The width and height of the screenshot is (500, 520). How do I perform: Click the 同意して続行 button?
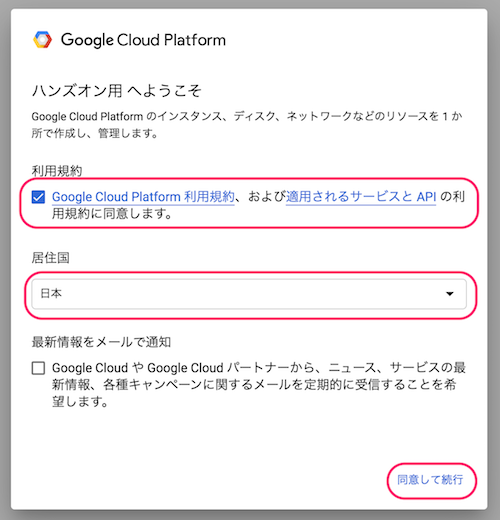(430, 480)
